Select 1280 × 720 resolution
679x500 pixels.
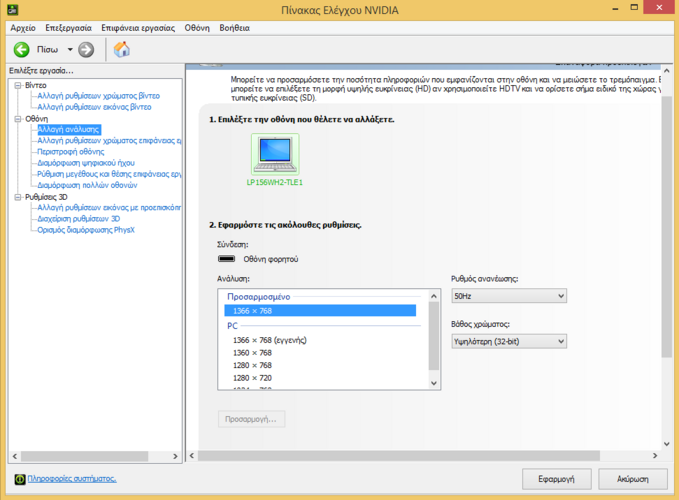[x=252, y=378]
